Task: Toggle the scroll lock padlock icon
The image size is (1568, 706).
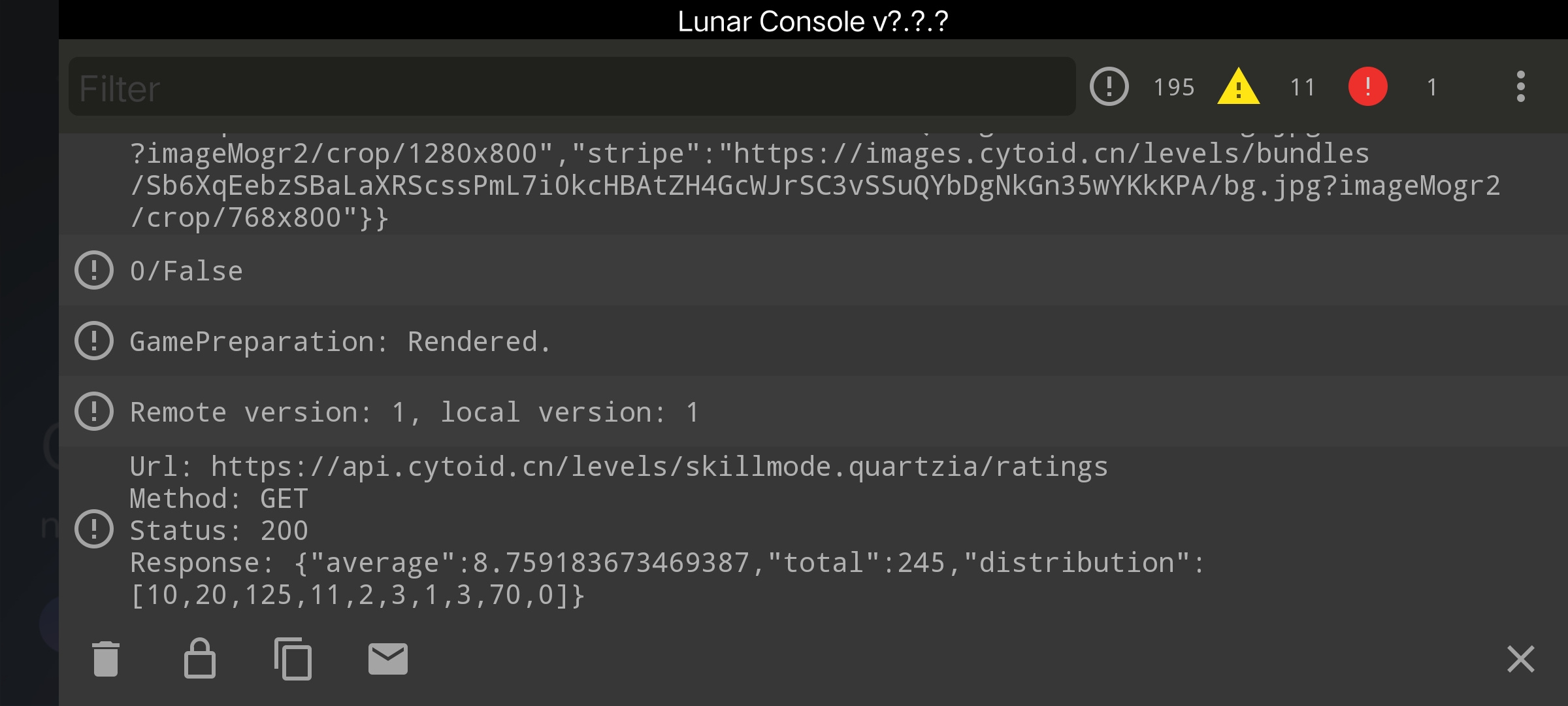Action: 200,658
